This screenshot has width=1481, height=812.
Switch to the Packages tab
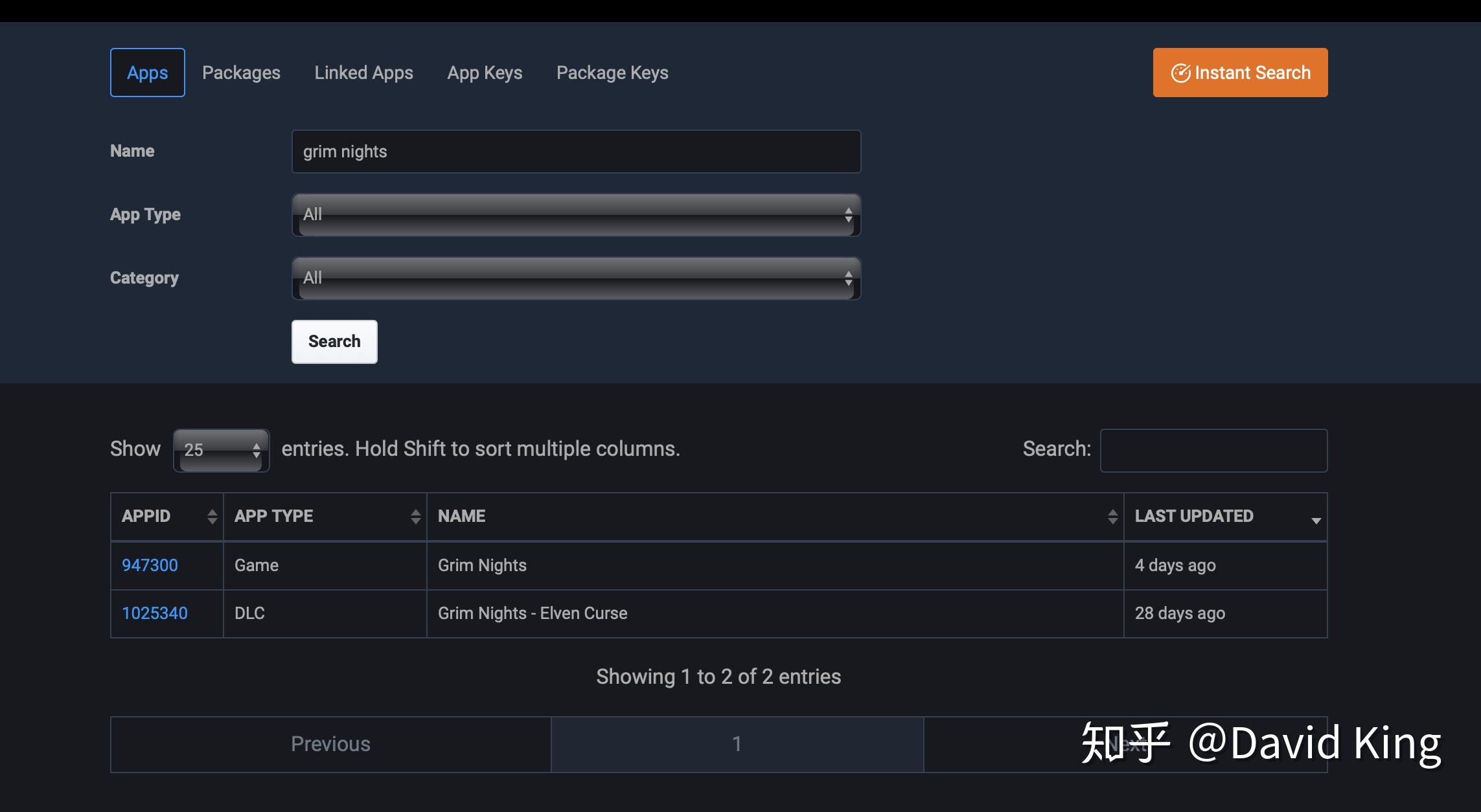[241, 72]
